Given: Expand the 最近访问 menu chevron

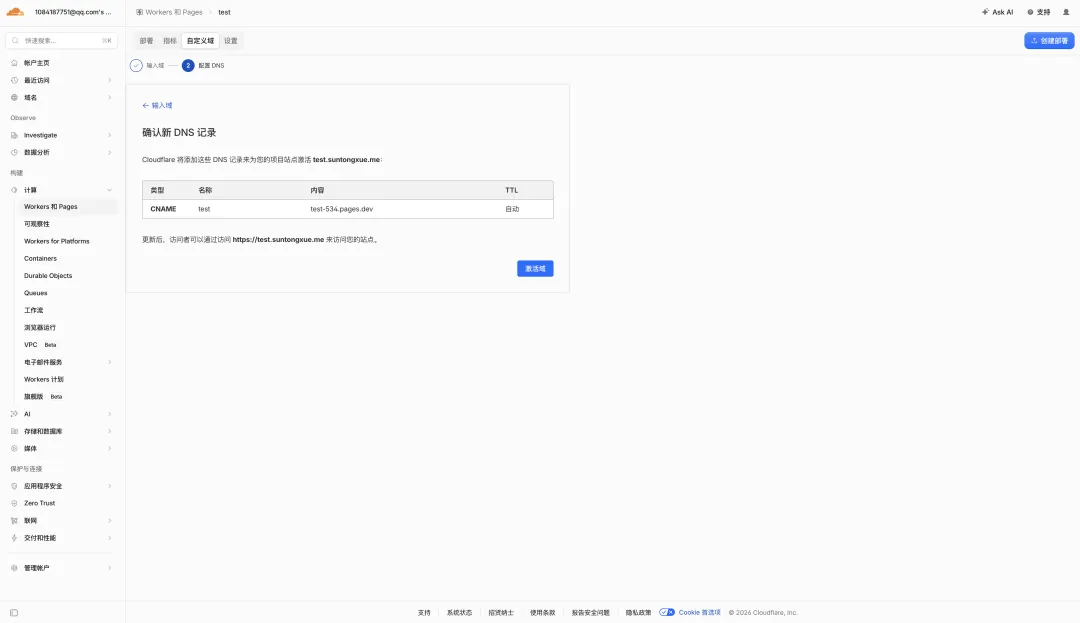Looking at the screenshot, I should (x=110, y=81).
